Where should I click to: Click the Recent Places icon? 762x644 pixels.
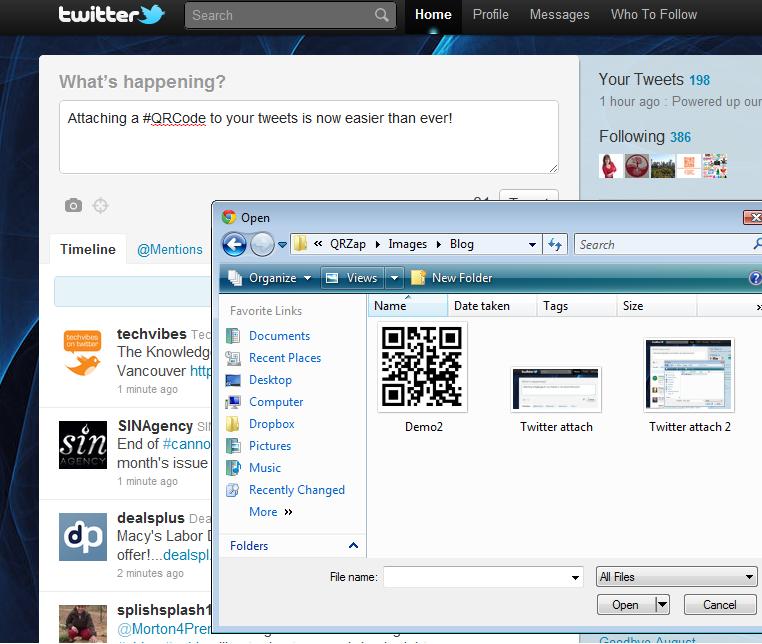click(233, 358)
